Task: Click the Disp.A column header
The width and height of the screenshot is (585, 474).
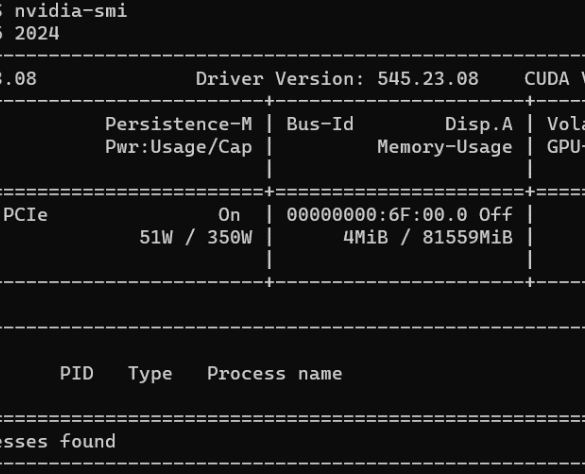Action: tap(479, 125)
